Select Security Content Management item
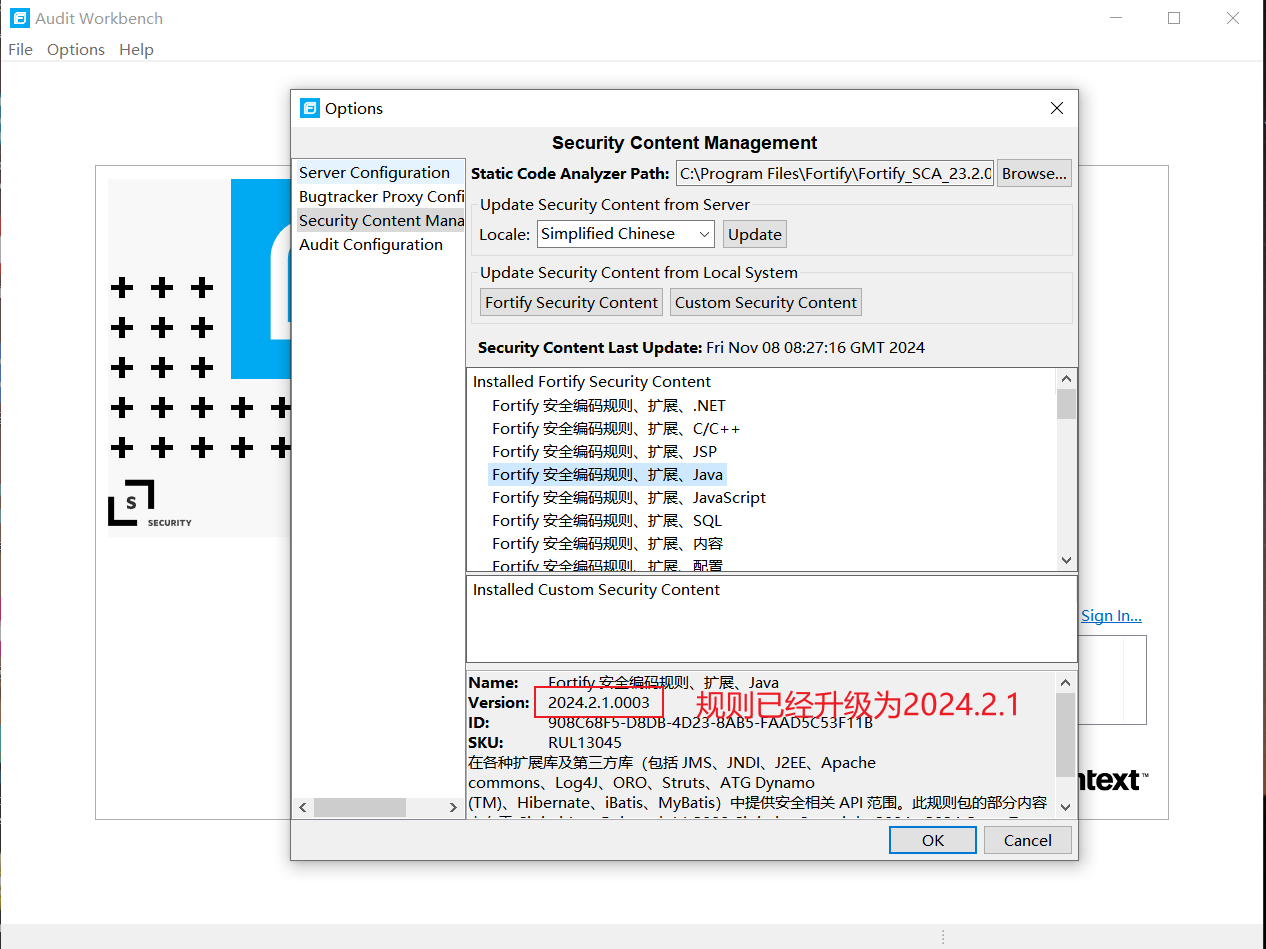The height and width of the screenshot is (949, 1266). [x=379, y=220]
